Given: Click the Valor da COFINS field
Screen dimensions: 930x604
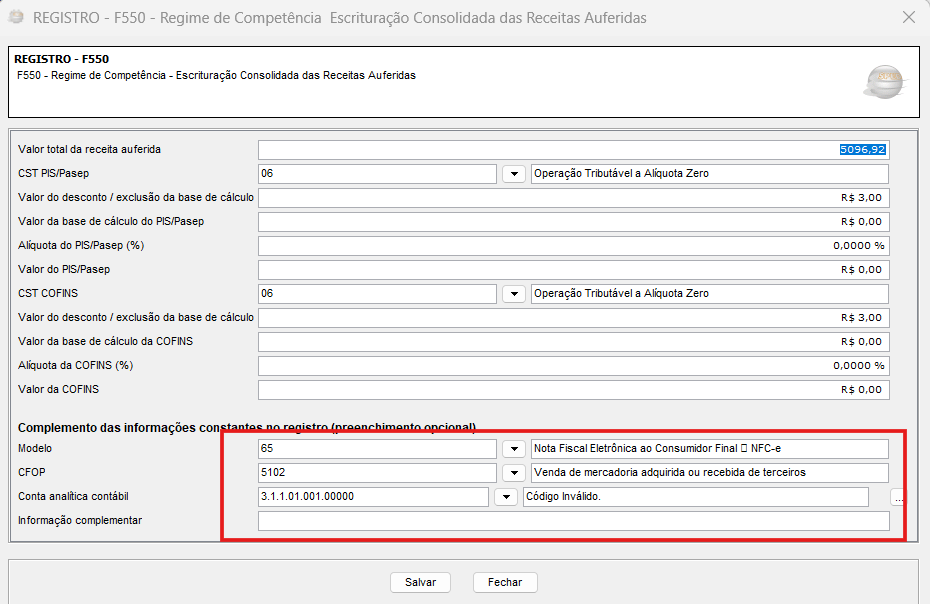Looking at the screenshot, I should (x=574, y=390).
